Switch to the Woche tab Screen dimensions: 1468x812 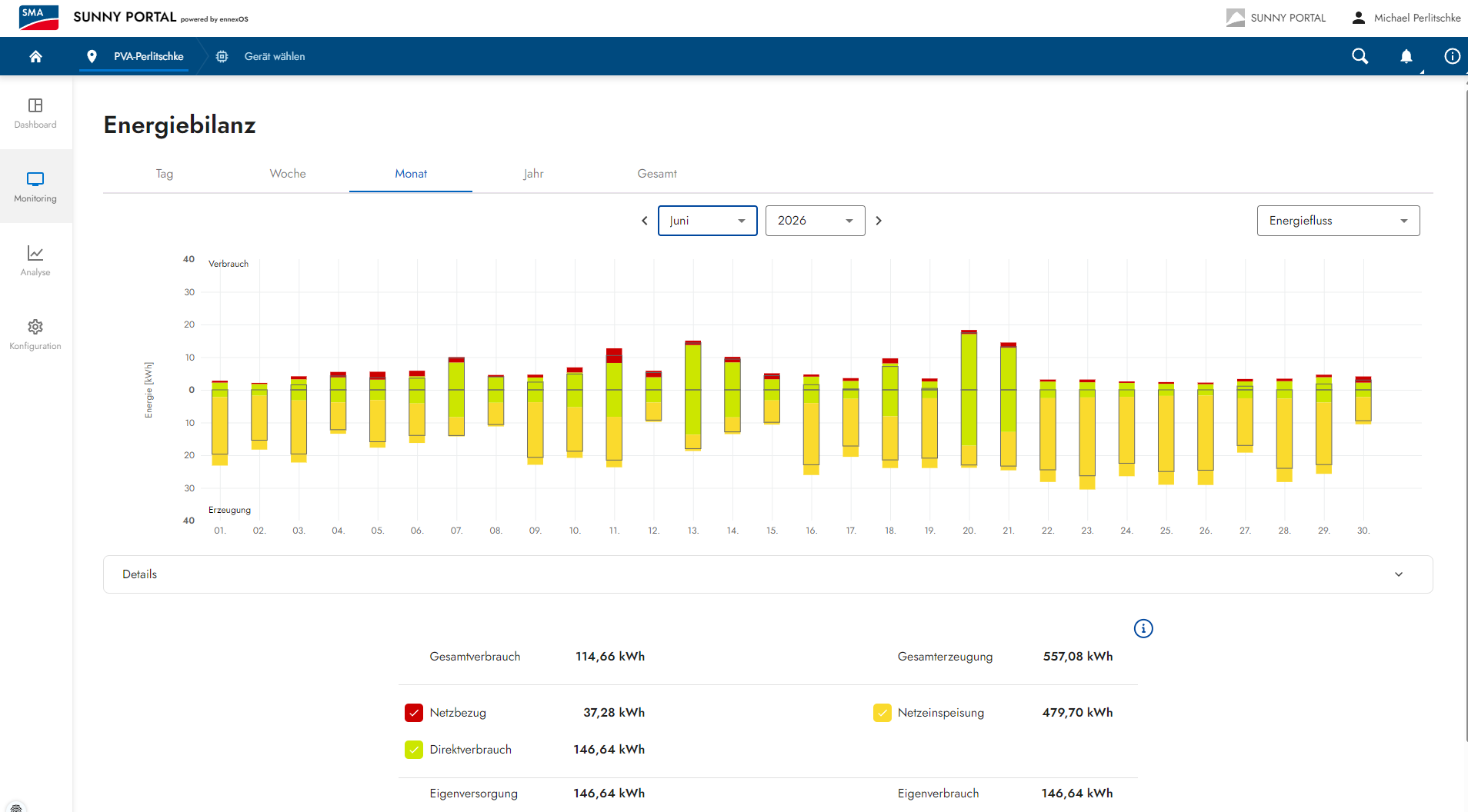[288, 174]
